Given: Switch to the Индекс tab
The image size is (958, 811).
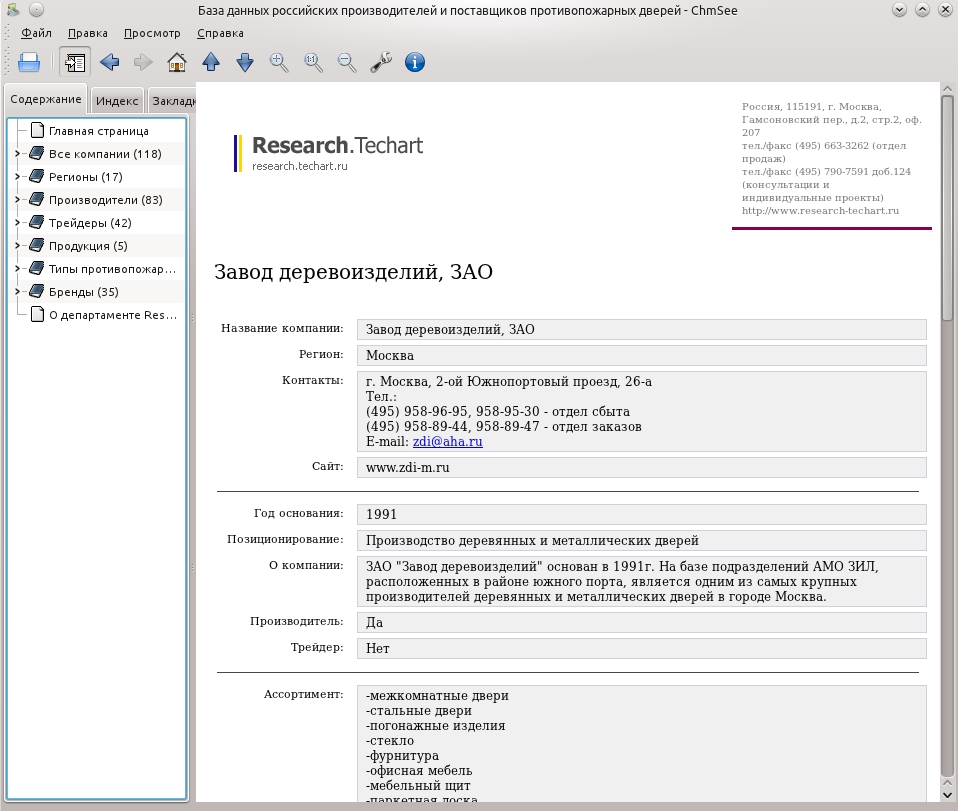Looking at the screenshot, I should pos(117,101).
